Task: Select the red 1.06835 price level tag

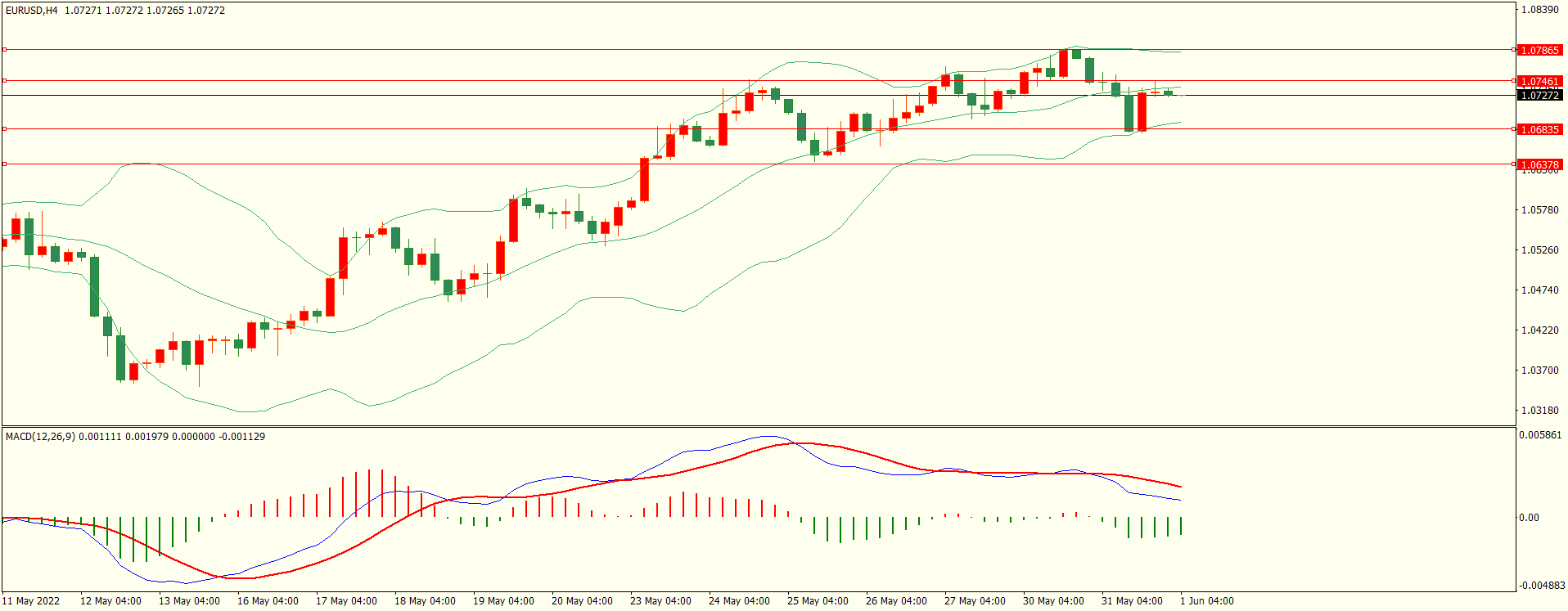Action: 1539,130
